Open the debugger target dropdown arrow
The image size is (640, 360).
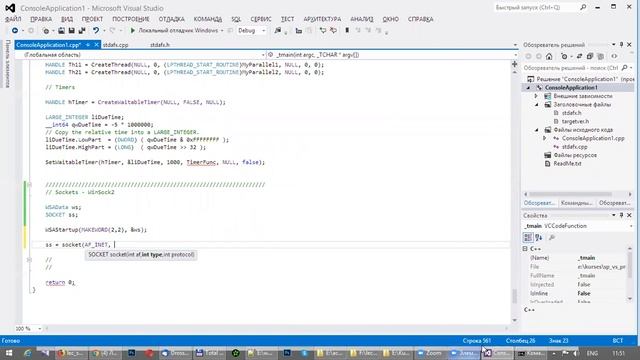click(x=222, y=31)
